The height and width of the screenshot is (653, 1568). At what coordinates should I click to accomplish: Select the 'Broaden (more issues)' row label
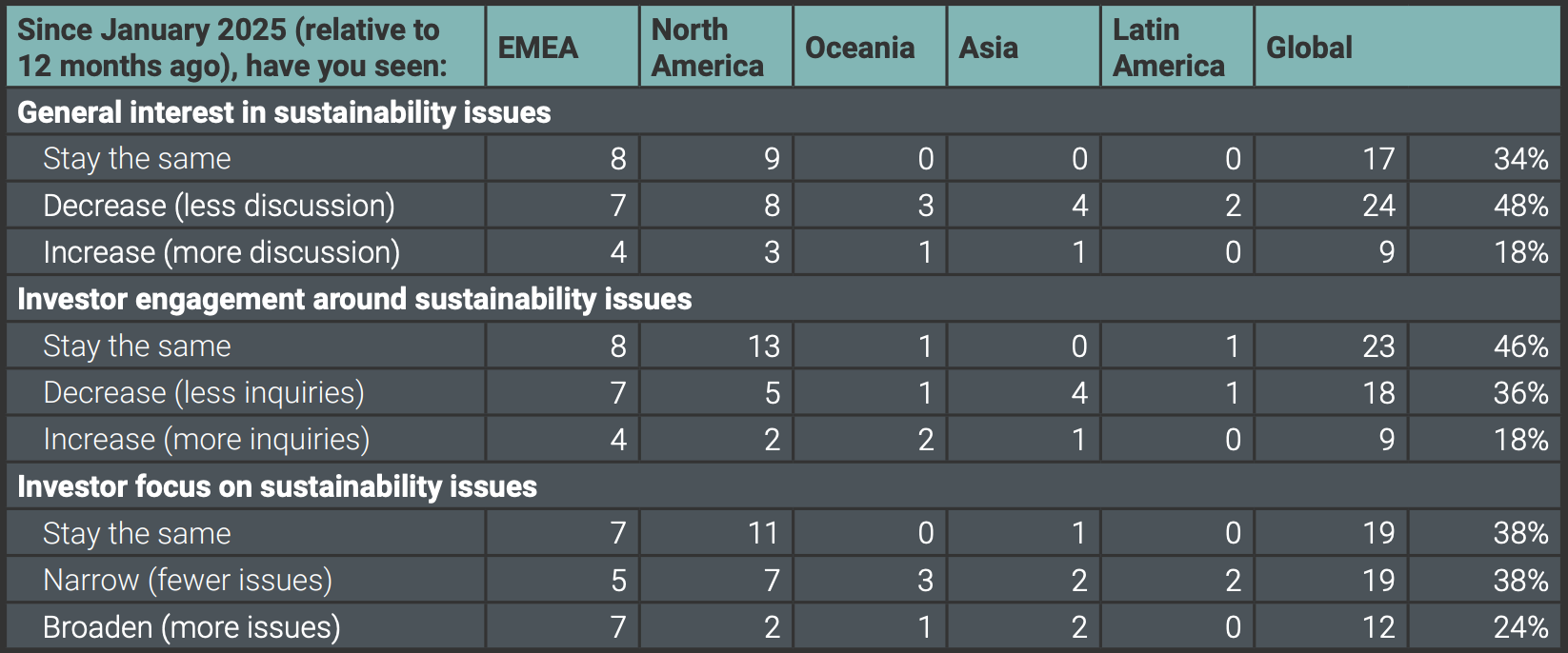pos(191,627)
